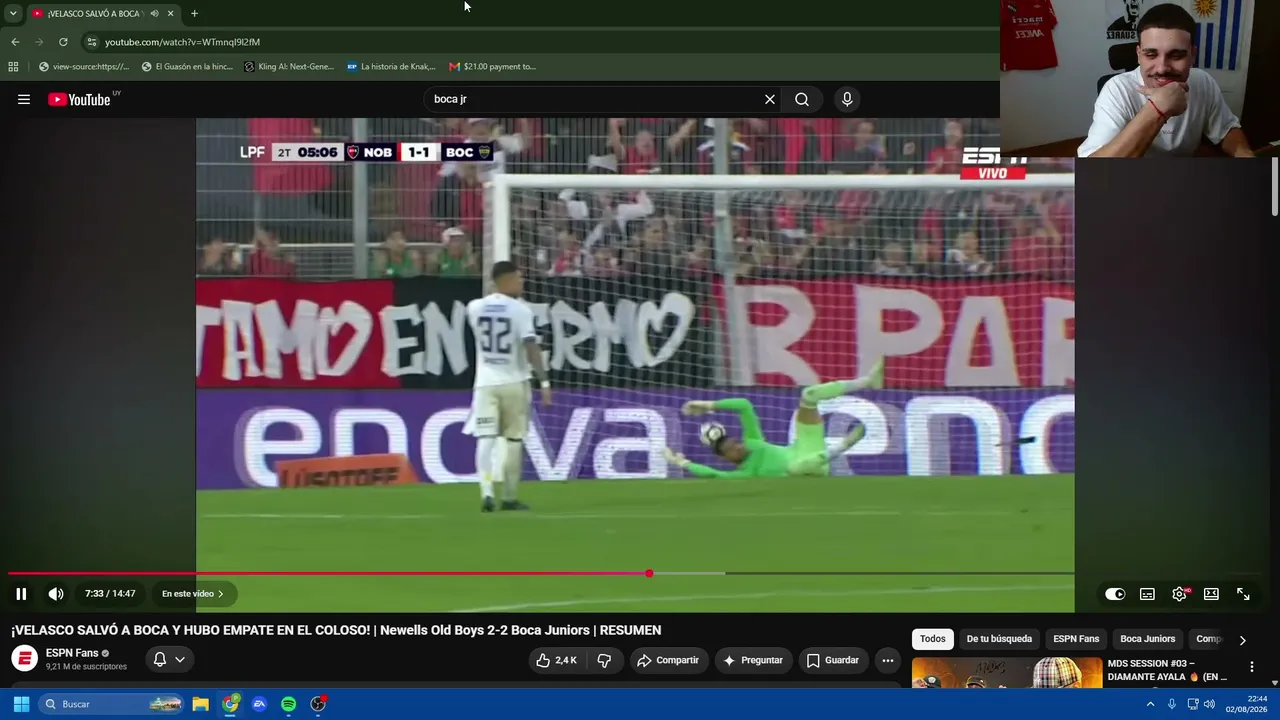This screenshot has width=1280, height=720.
Task: Go back in the browser
Action: [15, 42]
